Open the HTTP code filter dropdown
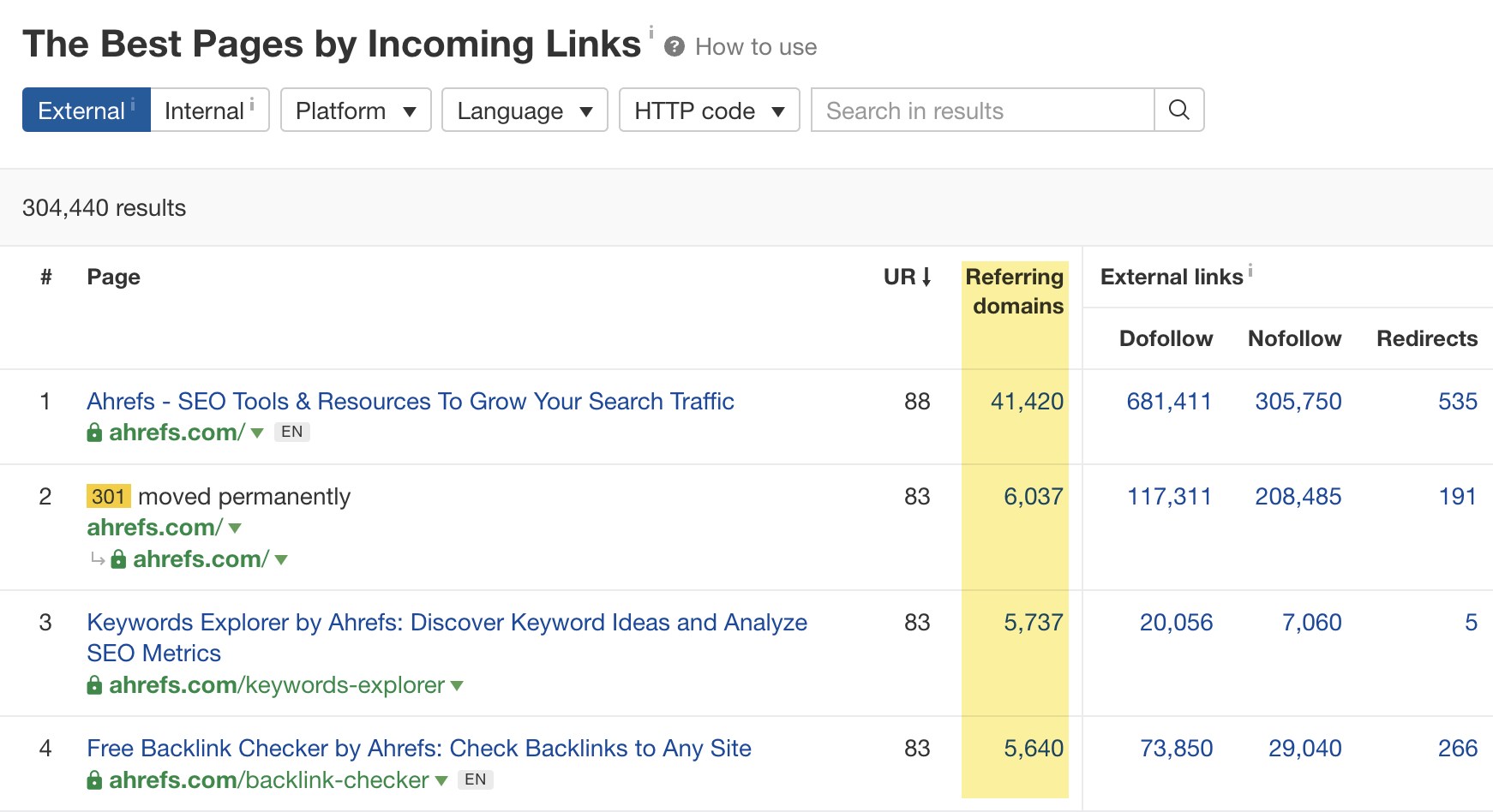This screenshot has height=812, width=1493. 709,110
